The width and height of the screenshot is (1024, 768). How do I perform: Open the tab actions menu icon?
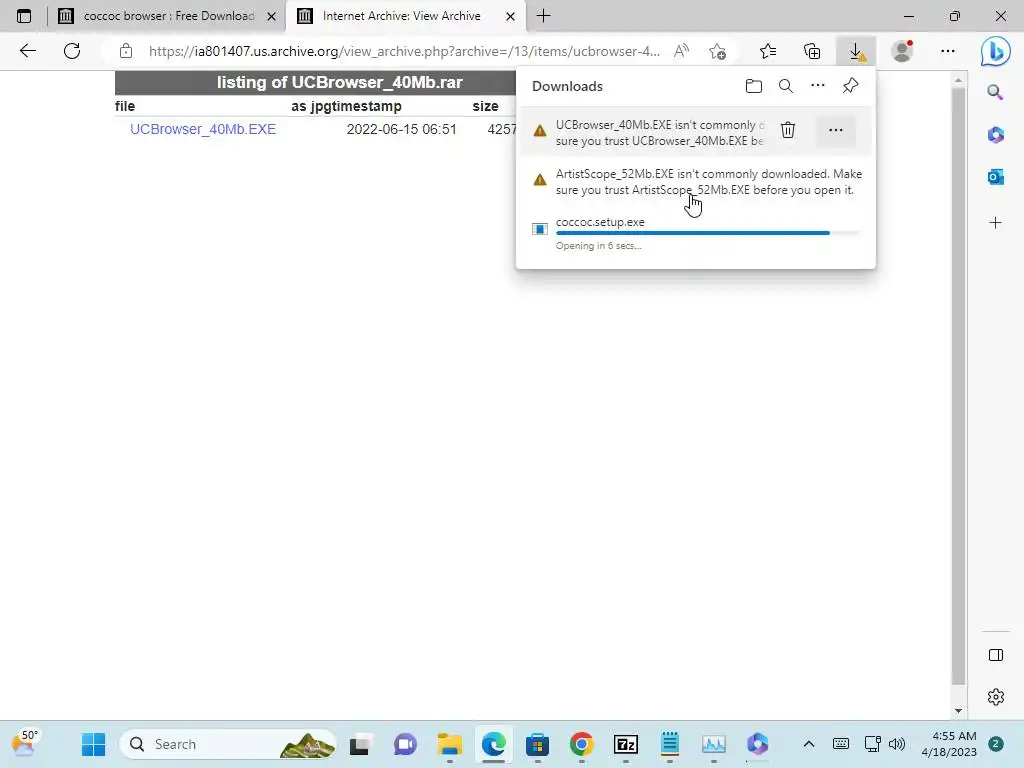pyautogui.click(x=24, y=16)
